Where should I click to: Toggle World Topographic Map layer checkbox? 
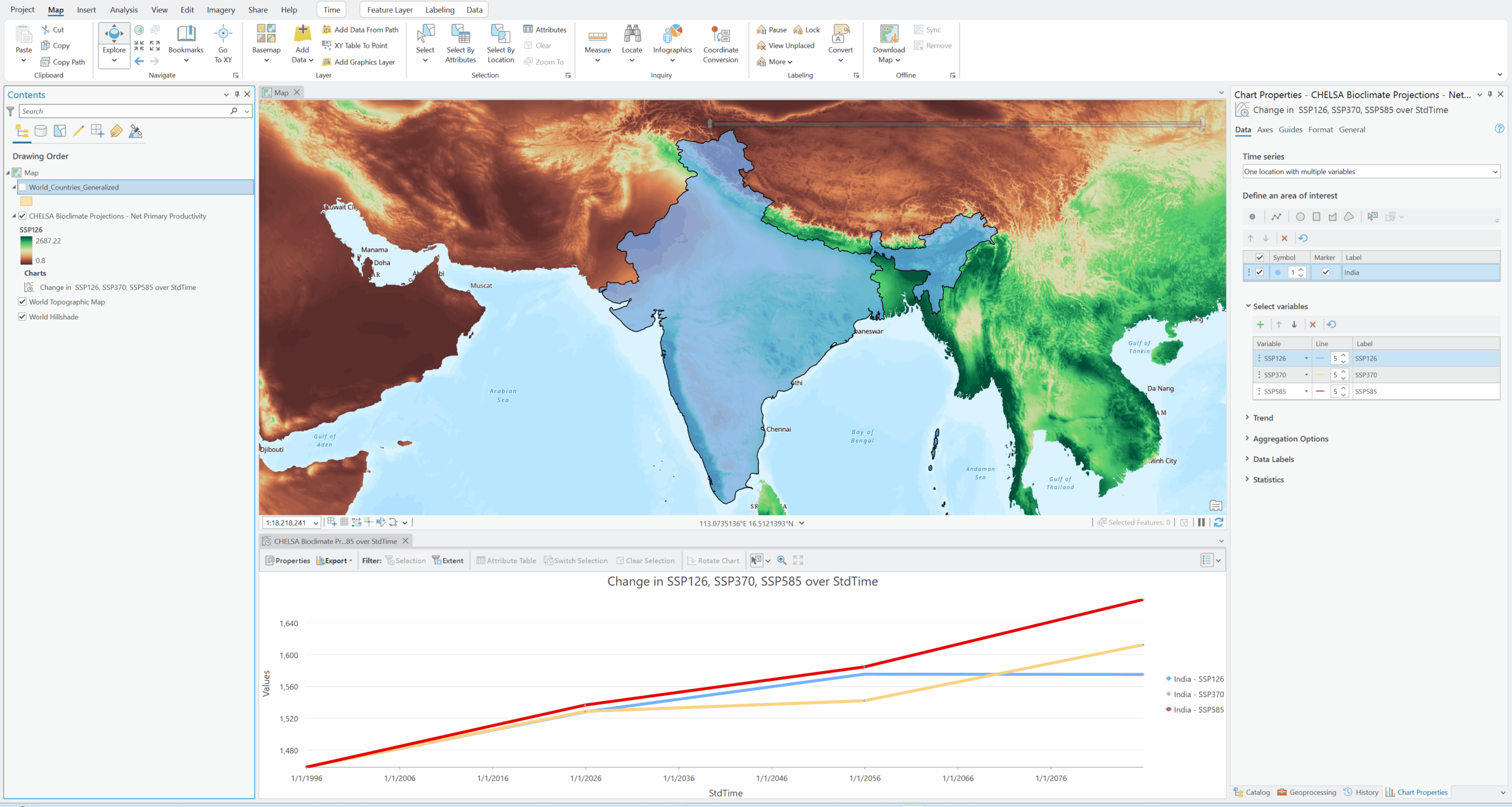pyautogui.click(x=22, y=302)
